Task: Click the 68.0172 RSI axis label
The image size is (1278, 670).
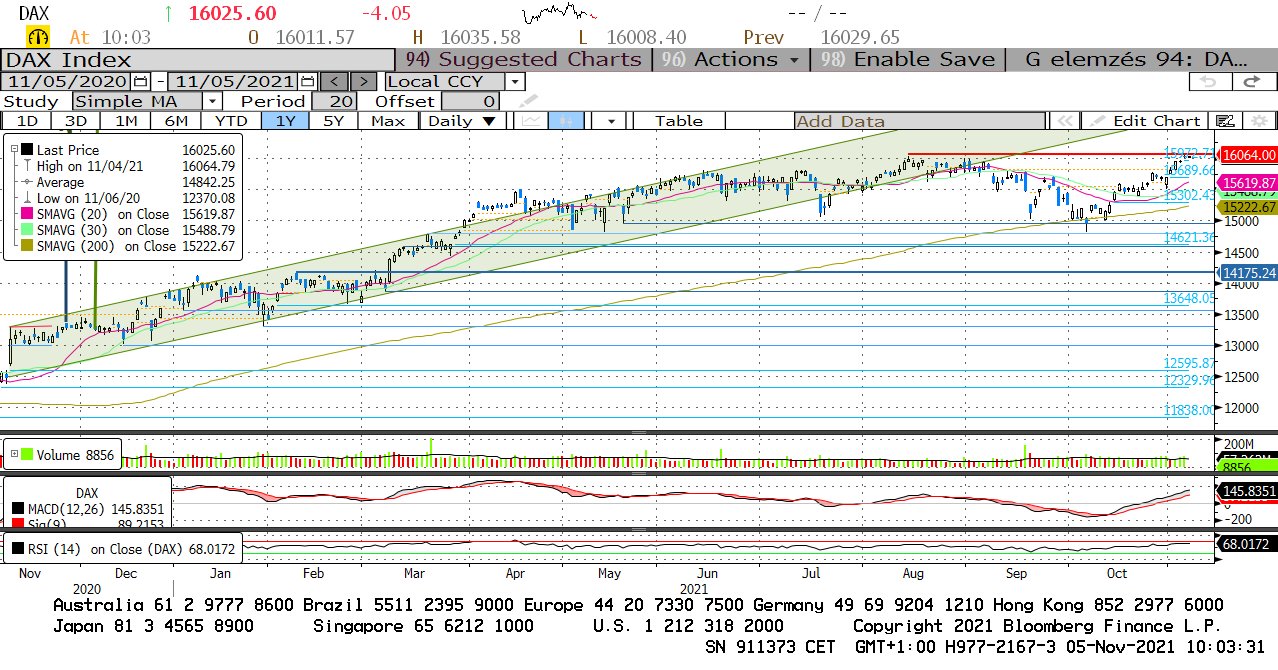Action: (1248, 544)
